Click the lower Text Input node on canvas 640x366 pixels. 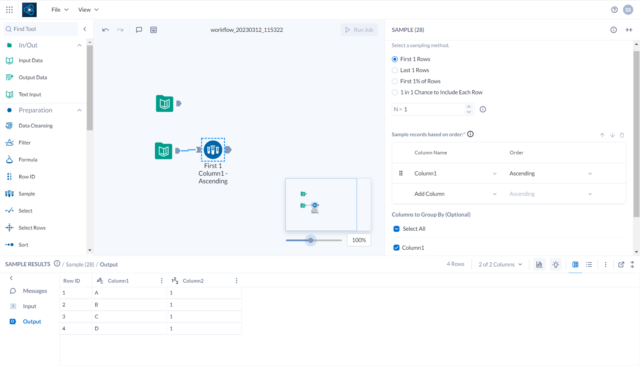(x=163, y=151)
